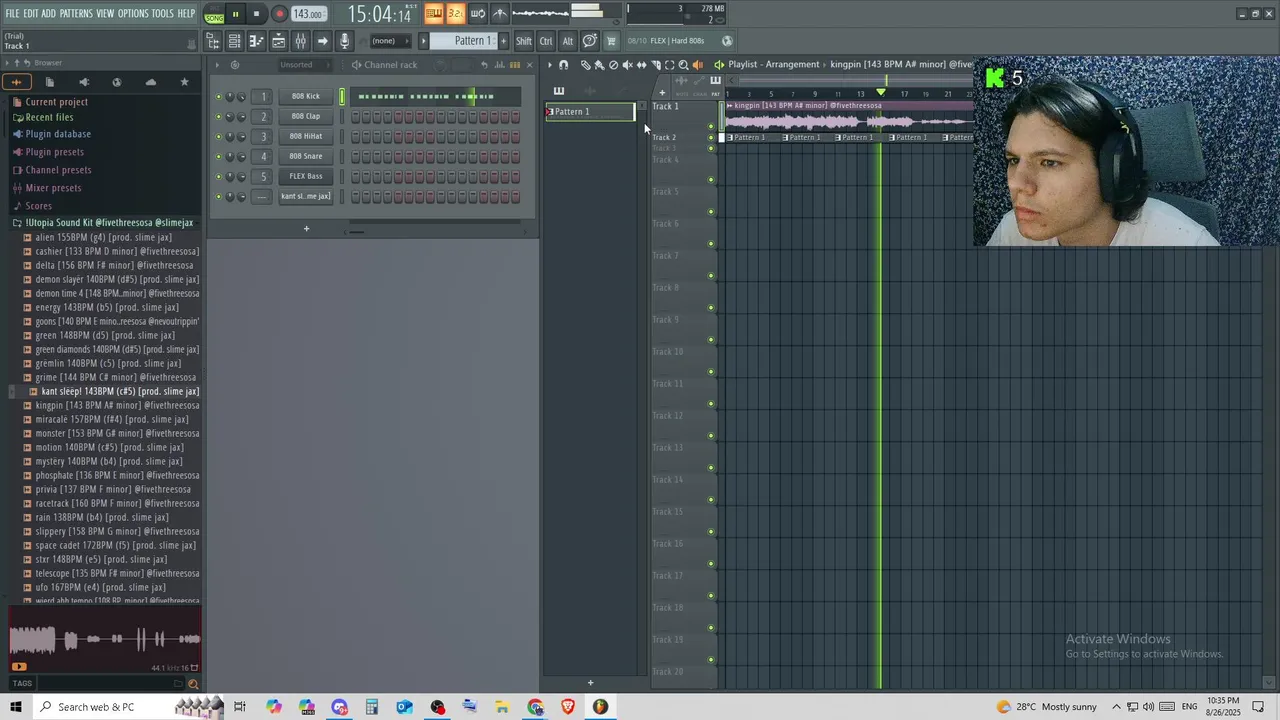Select the Paint brush tool in Playlist
Image resolution: width=1280 pixels, height=720 pixels.
click(599, 65)
